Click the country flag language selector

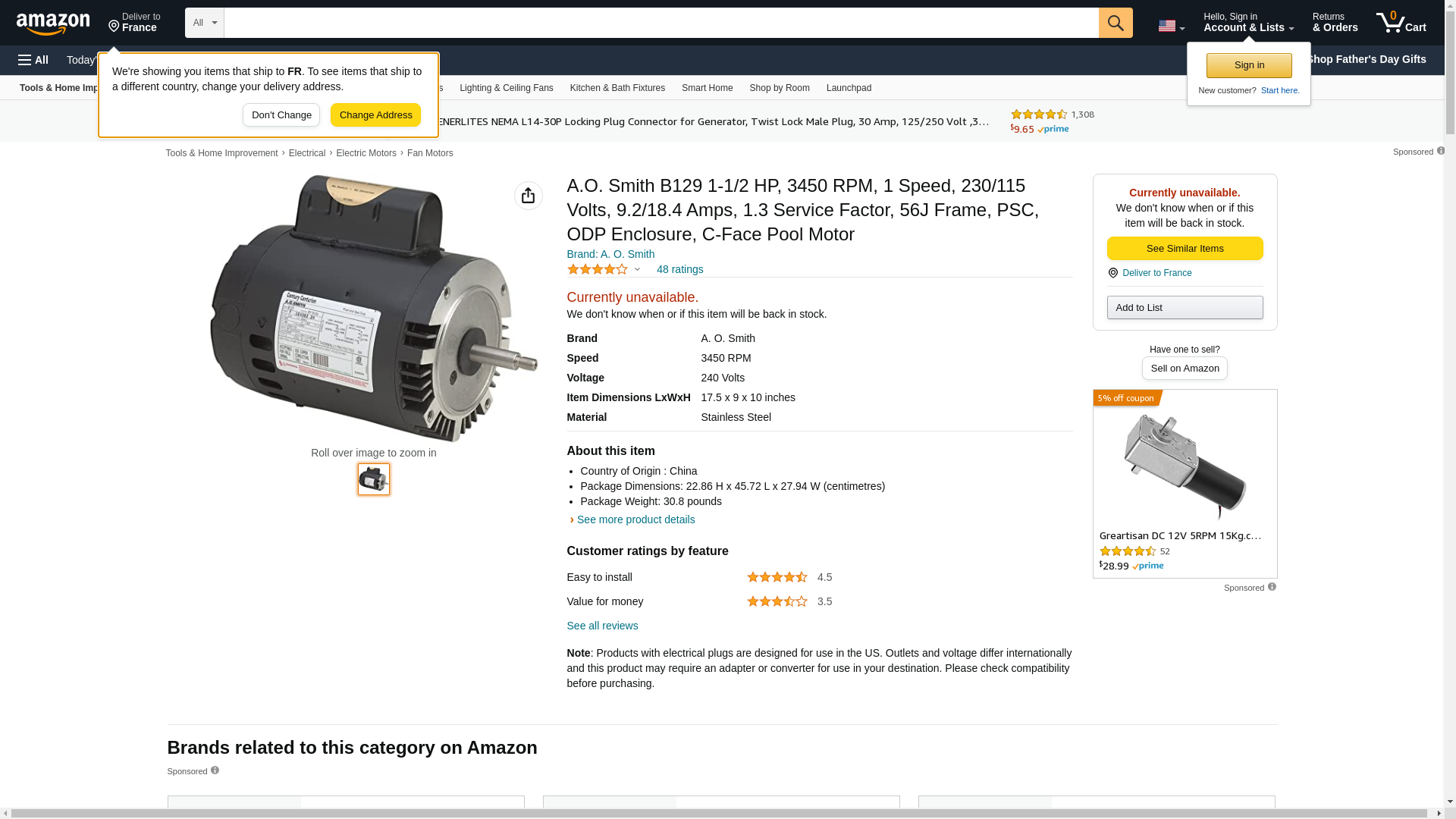point(1170,26)
